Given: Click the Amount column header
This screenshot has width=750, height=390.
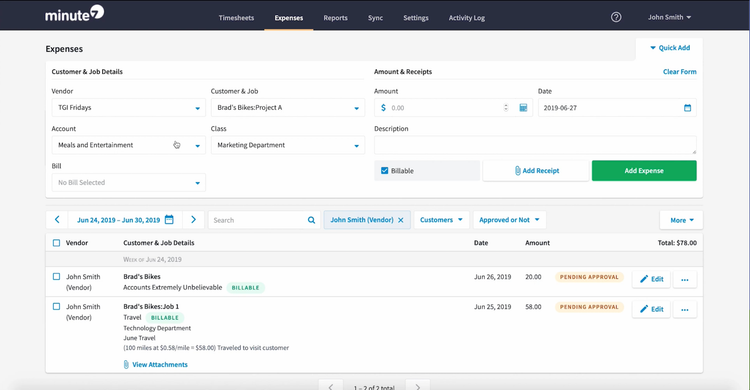Looking at the screenshot, I should pos(537,243).
